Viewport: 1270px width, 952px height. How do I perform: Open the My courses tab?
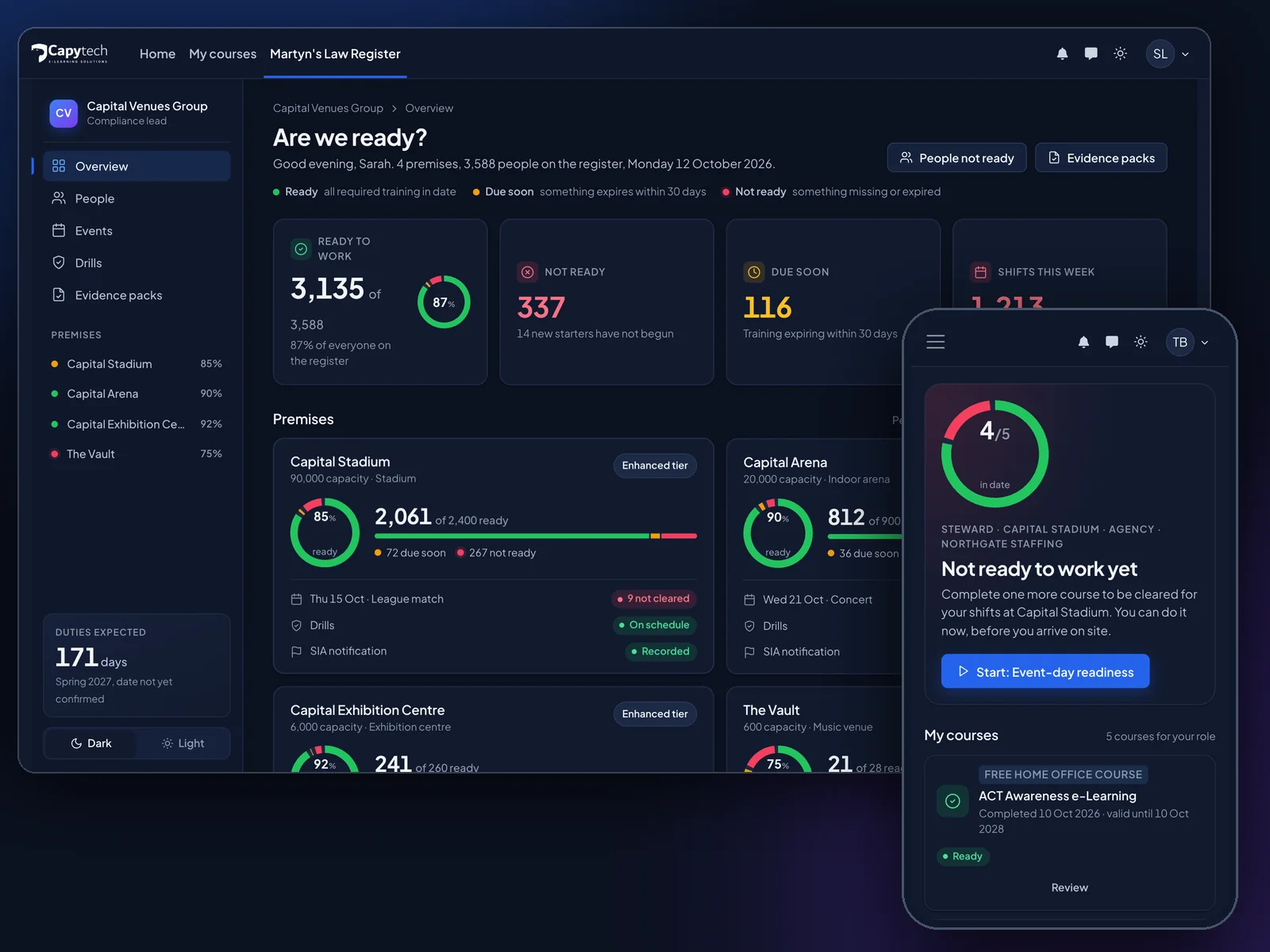[x=222, y=54]
